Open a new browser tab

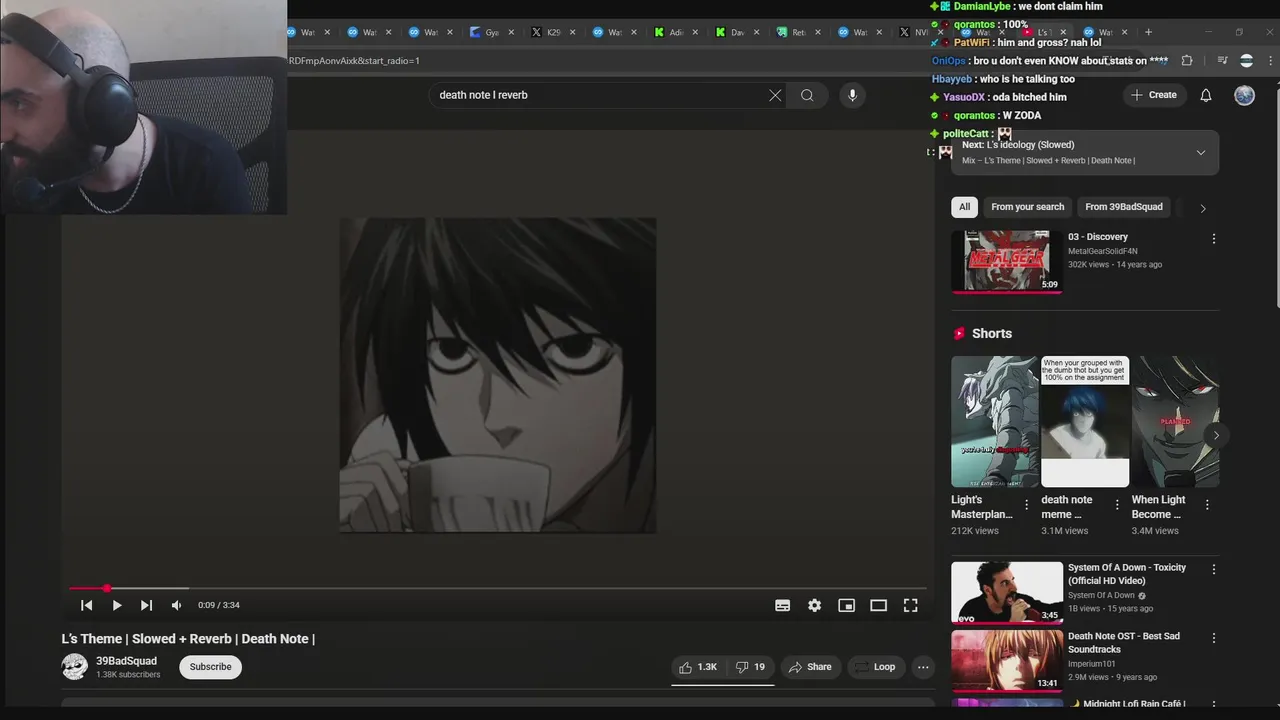pyautogui.click(x=1148, y=32)
